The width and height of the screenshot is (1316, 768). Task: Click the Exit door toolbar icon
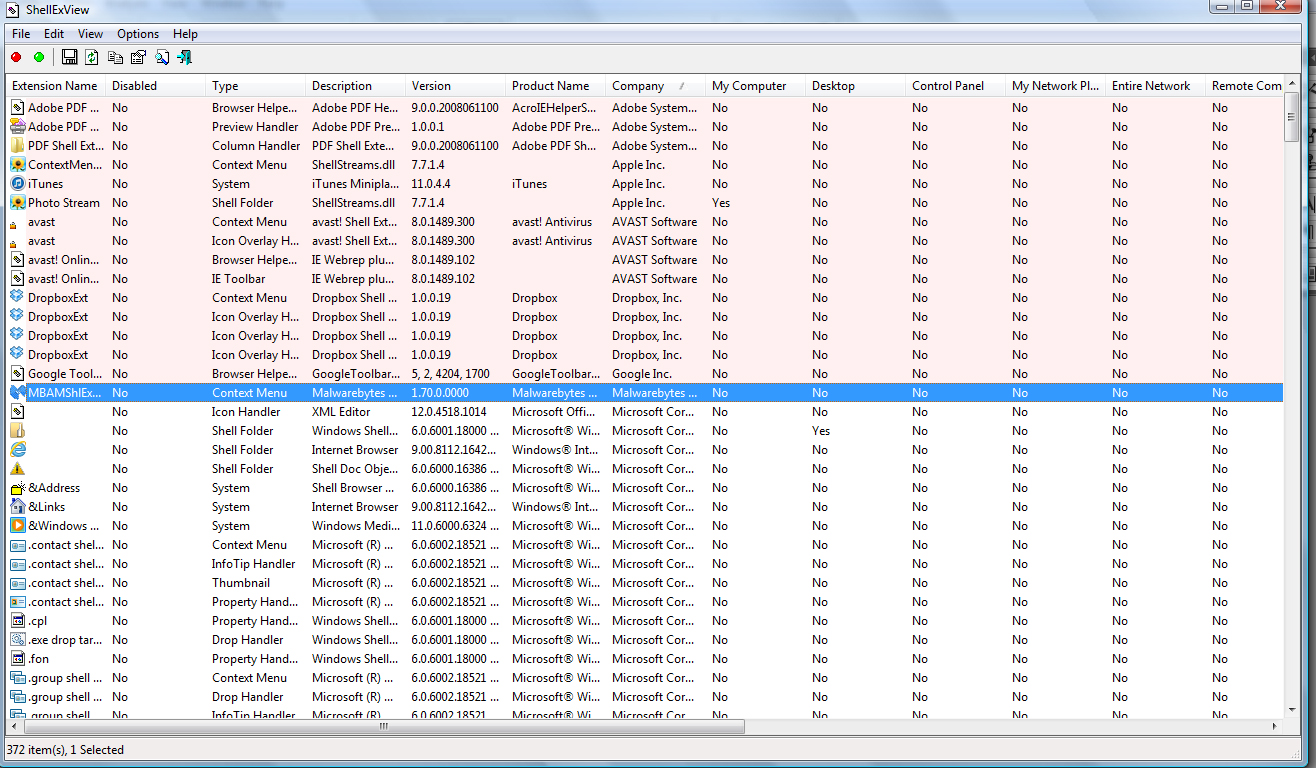coord(184,57)
